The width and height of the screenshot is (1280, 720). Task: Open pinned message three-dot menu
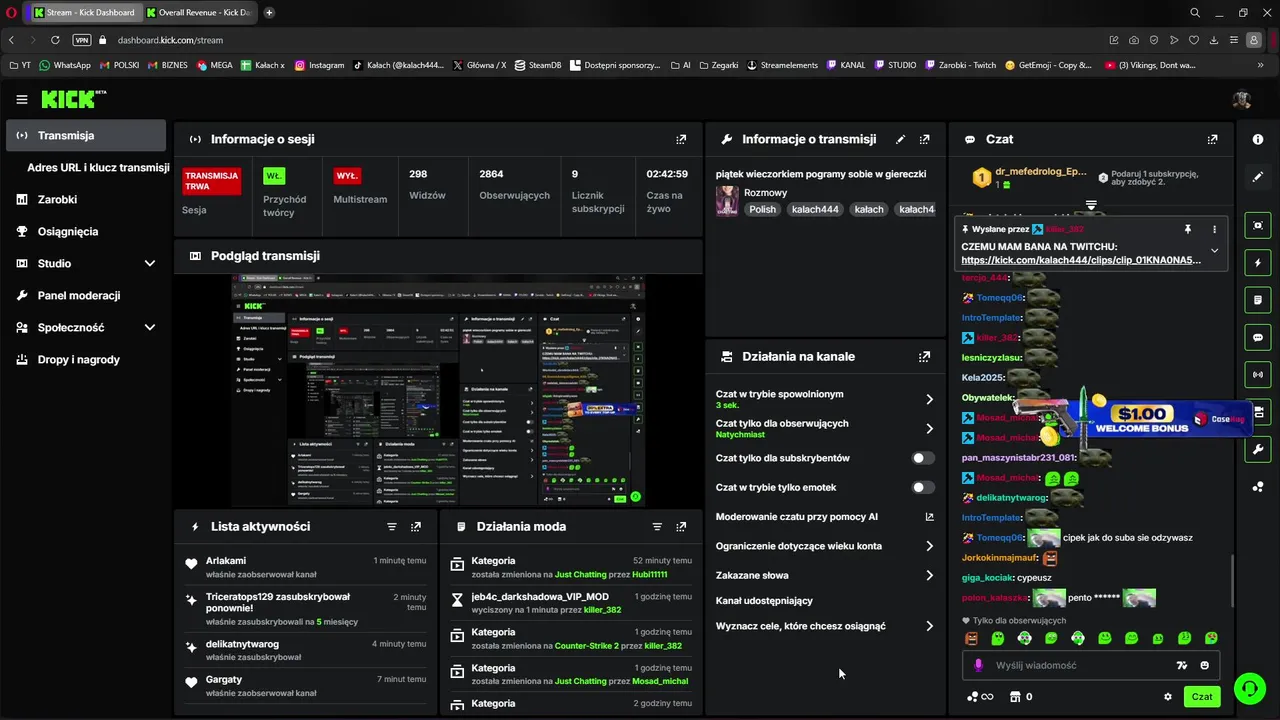(1215, 229)
